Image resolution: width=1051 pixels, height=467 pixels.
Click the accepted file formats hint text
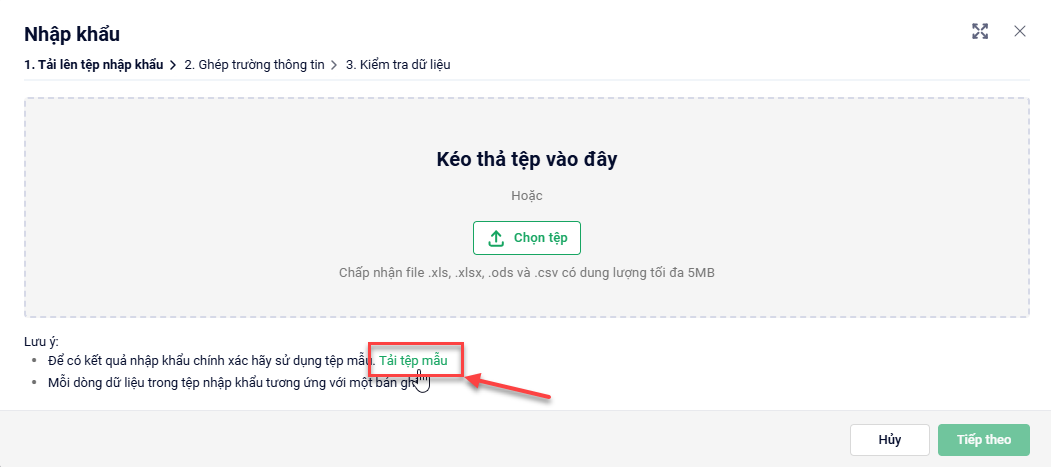(x=526, y=272)
